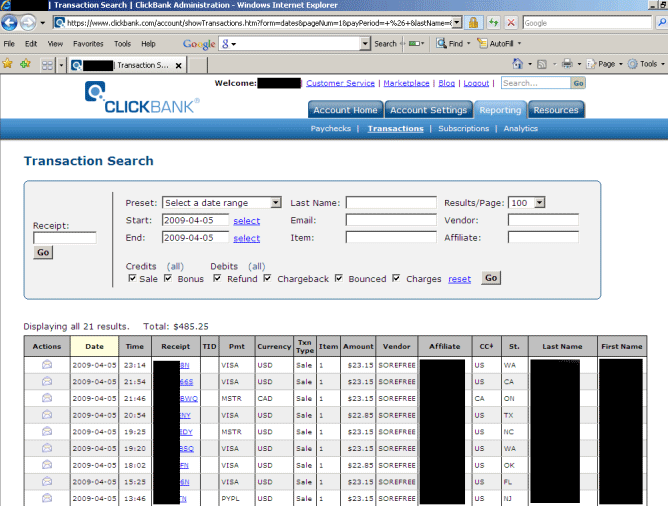Viewport: 668px width, 506px height.
Task: Click the Go button next to reset link
Action: point(491,278)
